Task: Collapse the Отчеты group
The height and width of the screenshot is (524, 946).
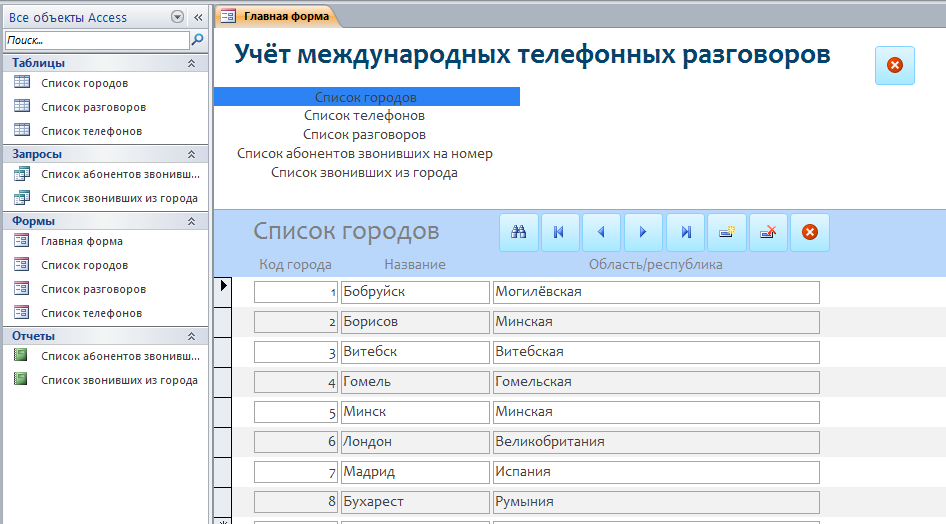Action: 191,336
